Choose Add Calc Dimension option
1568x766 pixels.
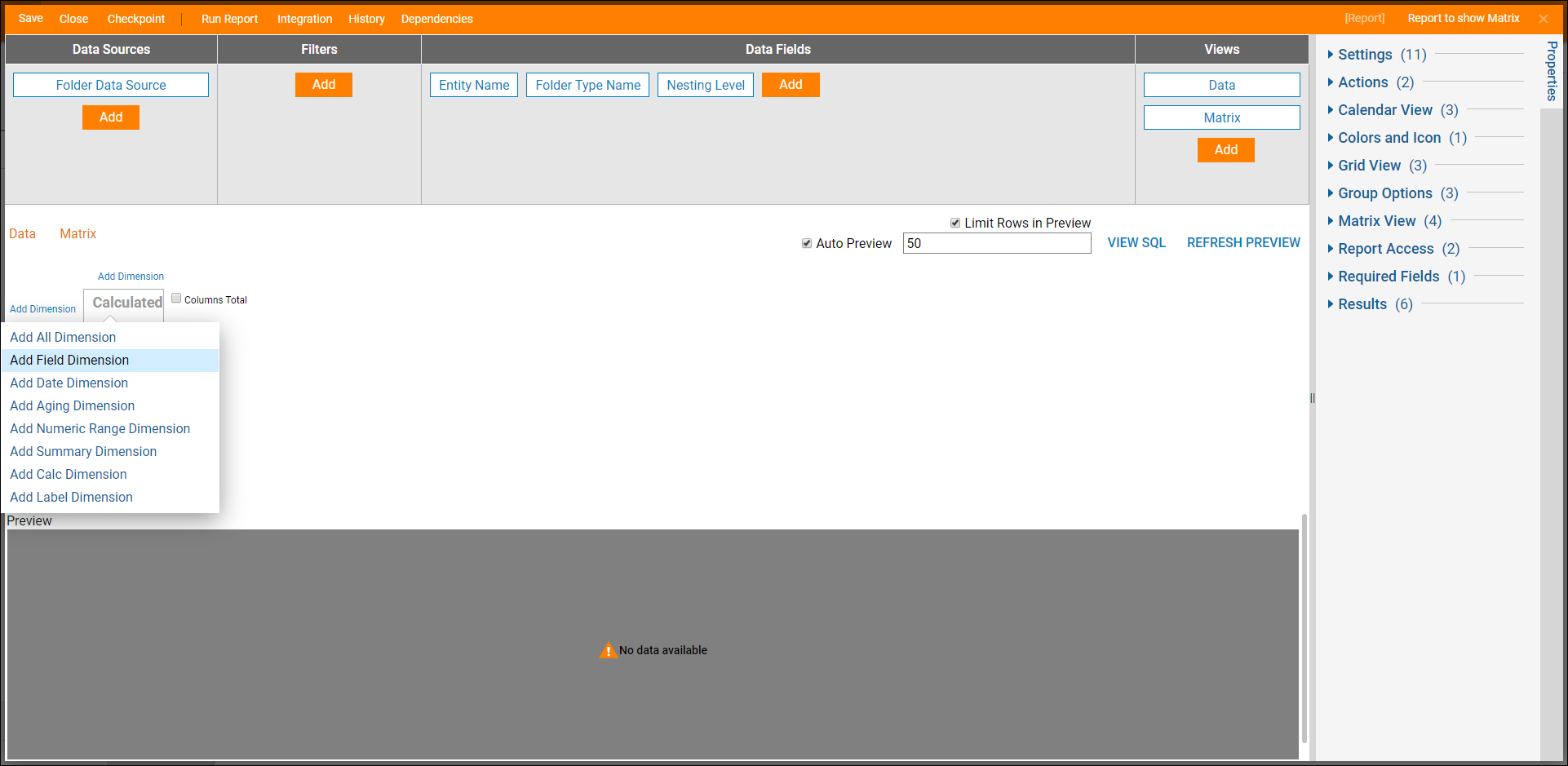pos(110,474)
